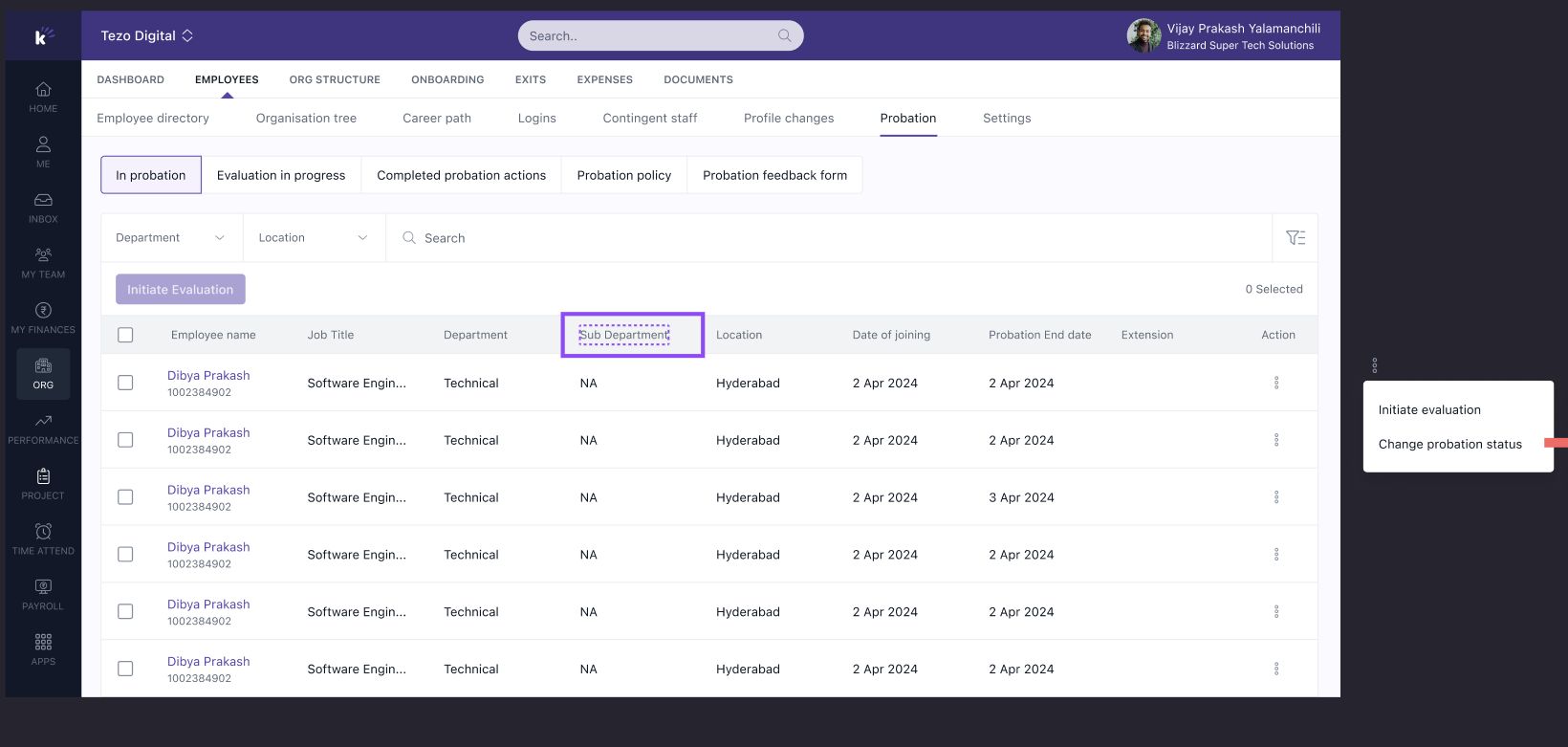Open the Home sidebar icon
The width and height of the screenshot is (1568, 747).
43,90
